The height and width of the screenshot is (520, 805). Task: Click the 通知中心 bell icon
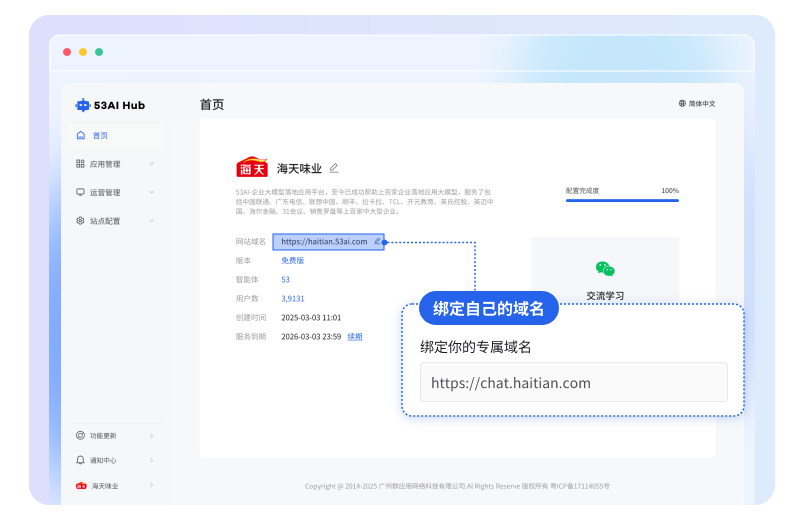pyautogui.click(x=81, y=461)
